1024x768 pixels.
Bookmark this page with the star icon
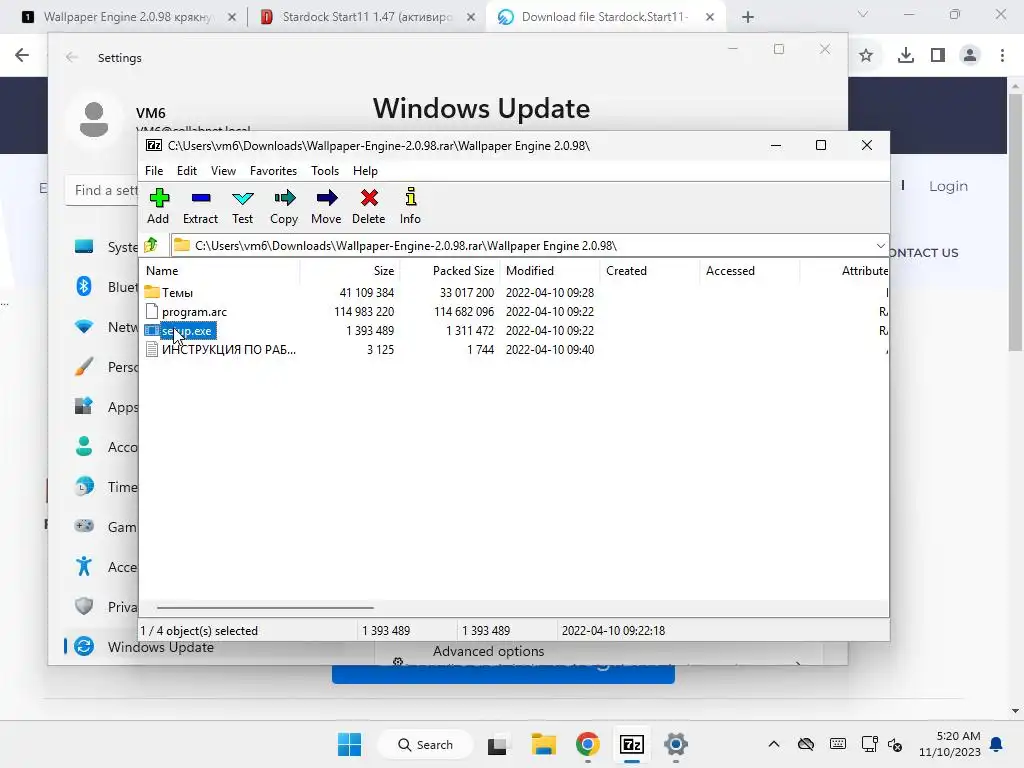pos(866,56)
